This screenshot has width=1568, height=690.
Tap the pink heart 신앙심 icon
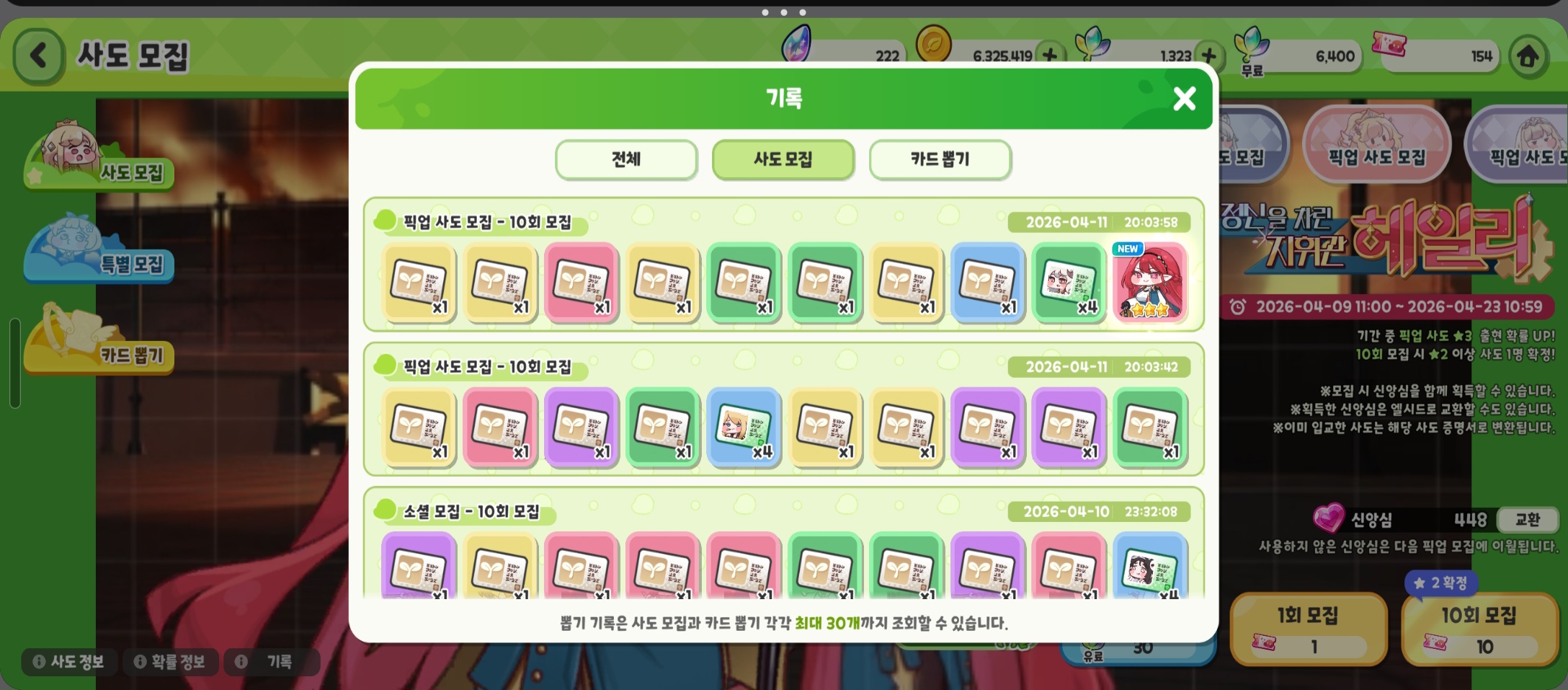tap(1328, 518)
